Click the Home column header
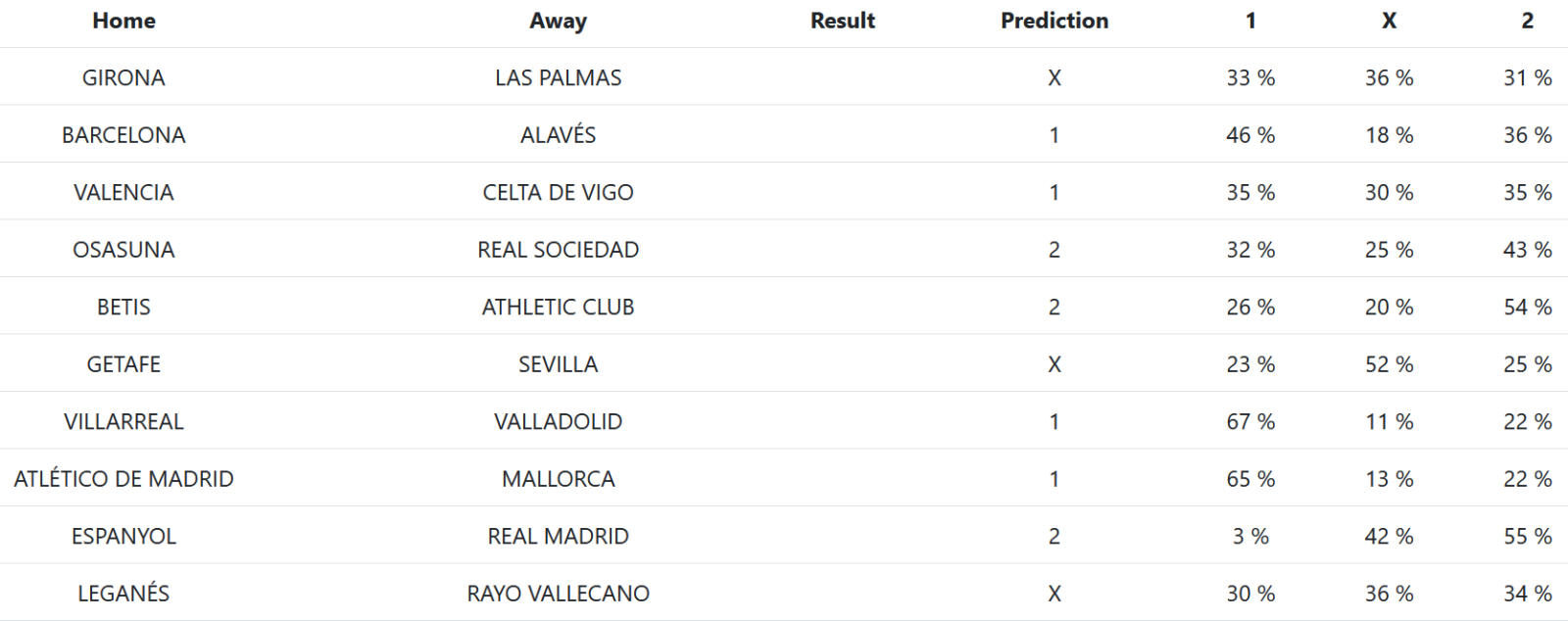 click(x=123, y=21)
